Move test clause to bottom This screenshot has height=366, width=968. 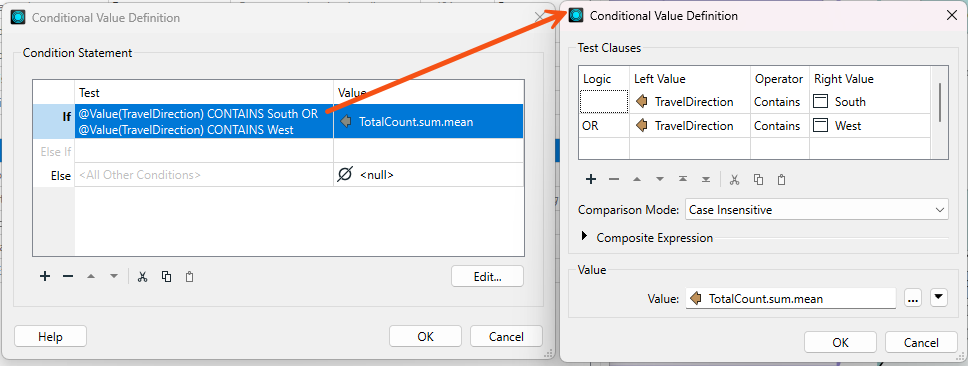(706, 180)
